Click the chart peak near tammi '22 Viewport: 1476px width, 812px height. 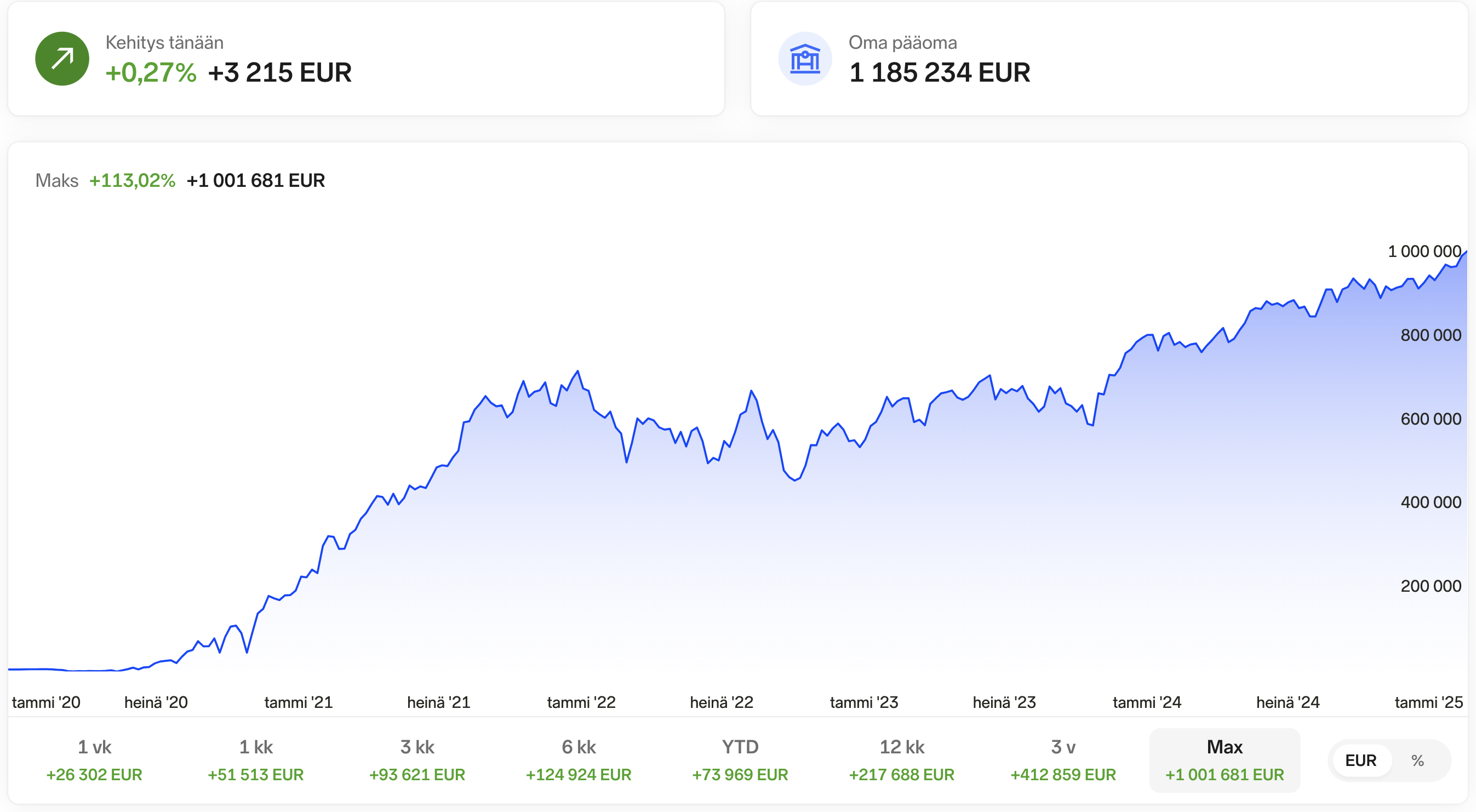[x=577, y=371]
